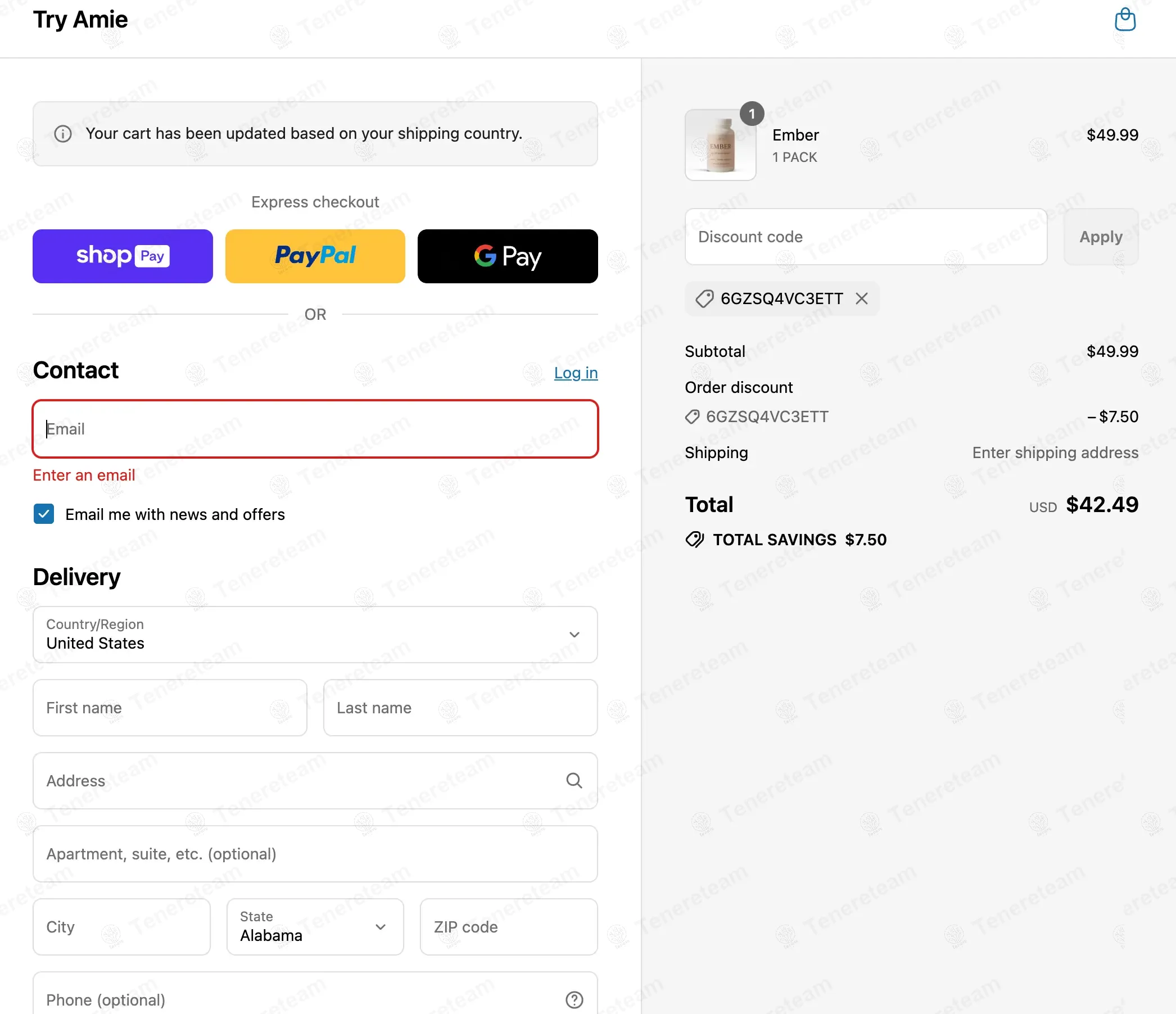
Task: Click the Address input field
Action: pyautogui.click(x=315, y=781)
